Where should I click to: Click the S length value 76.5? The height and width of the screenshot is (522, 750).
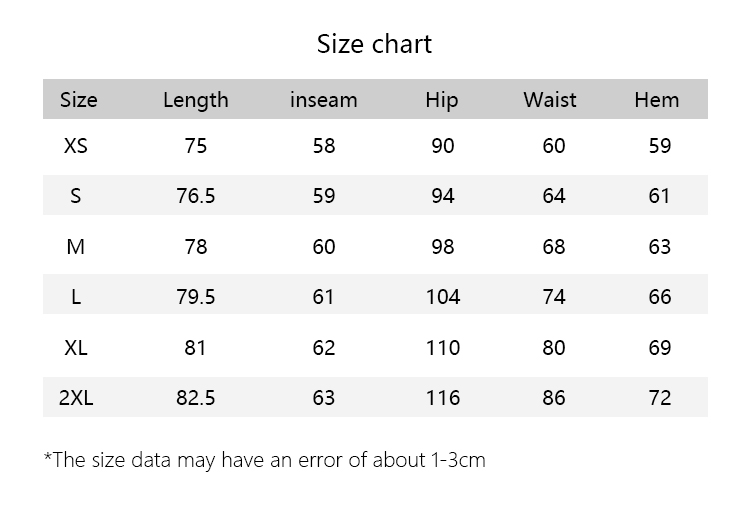[x=196, y=196]
